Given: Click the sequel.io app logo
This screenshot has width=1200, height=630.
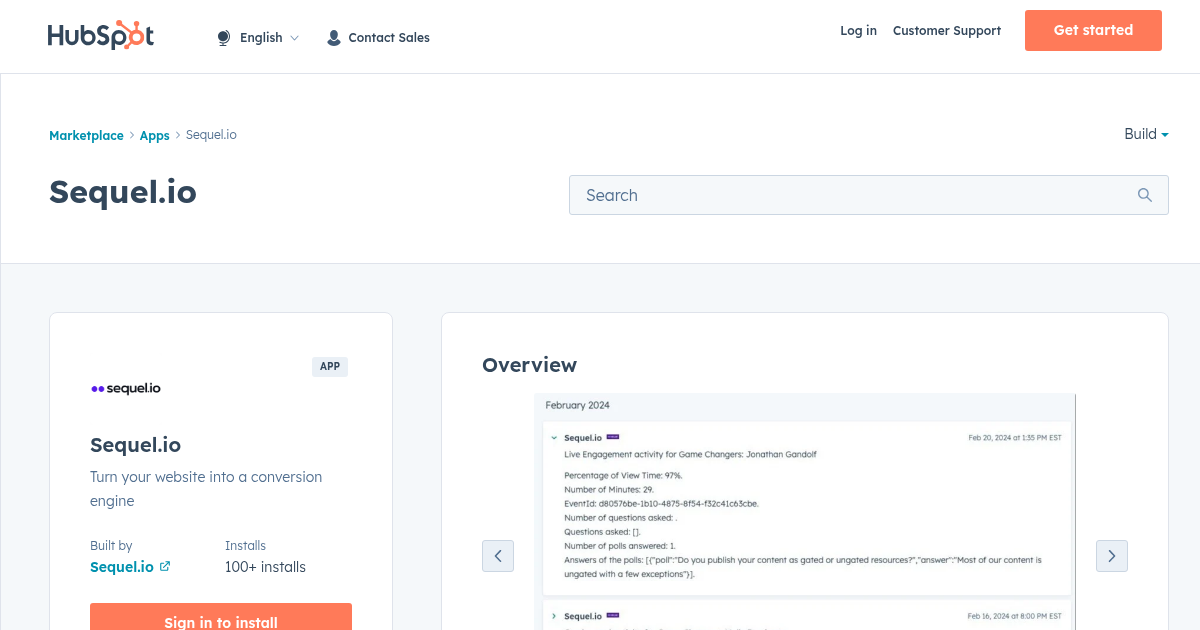Looking at the screenshot, I should pyautogui.click(x=126, y=388).
